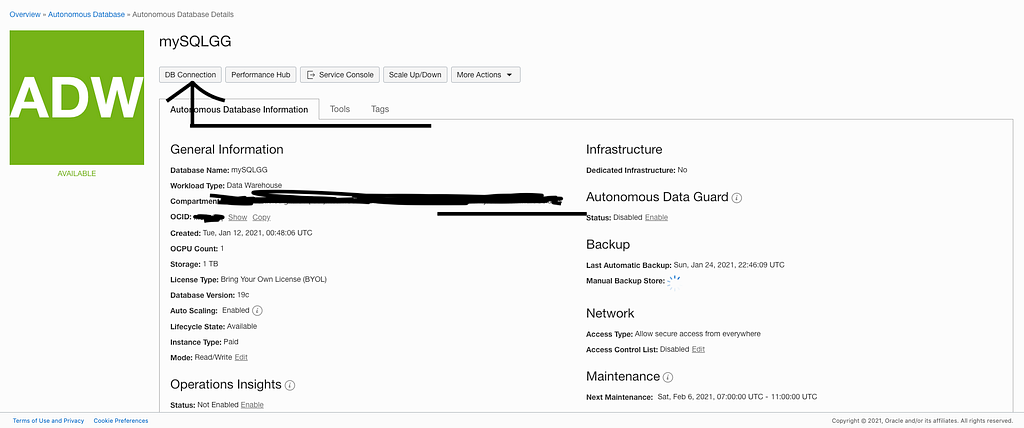Click the Network section heading
The height and width of the screenshot is (428, 1024).
click(610, 313)
